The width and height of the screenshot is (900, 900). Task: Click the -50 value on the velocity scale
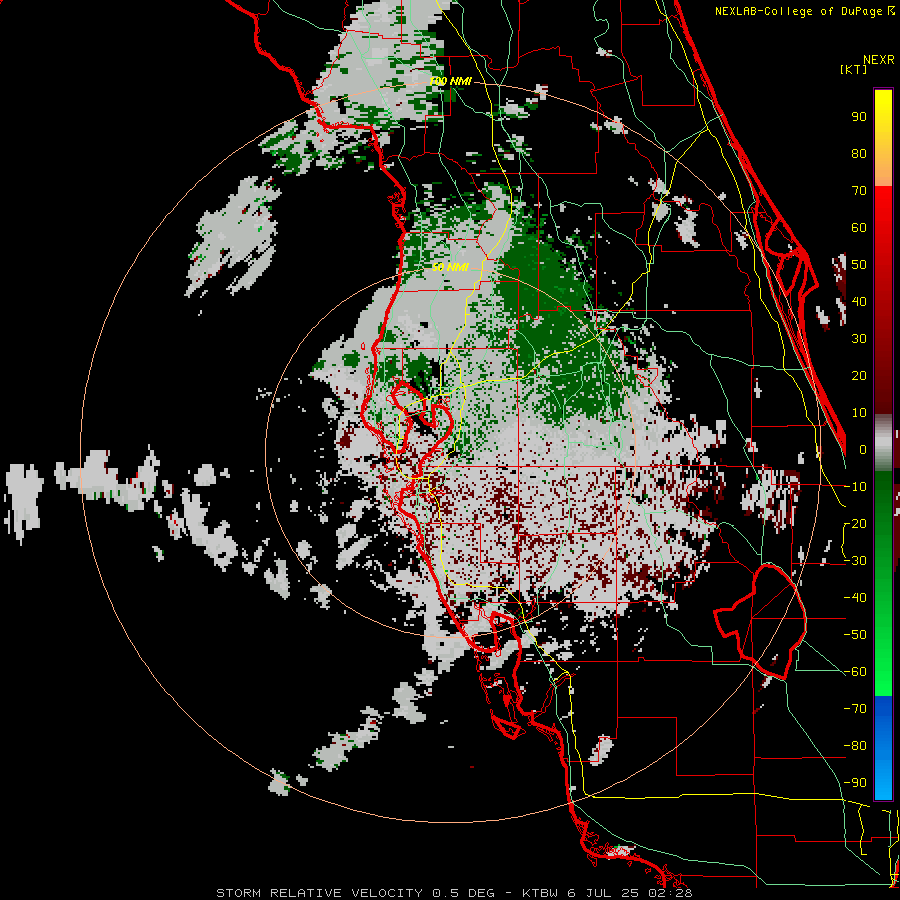tap(855, 635)
